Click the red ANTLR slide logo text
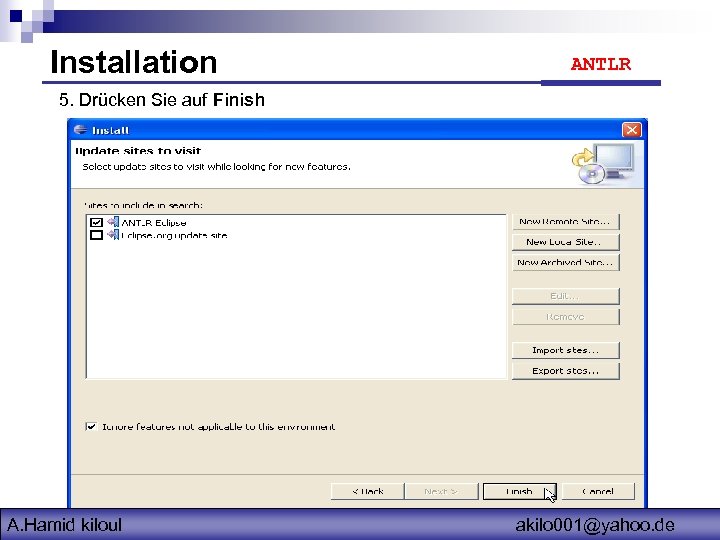This screenshot has width=720, height=540. coord(601,64)
